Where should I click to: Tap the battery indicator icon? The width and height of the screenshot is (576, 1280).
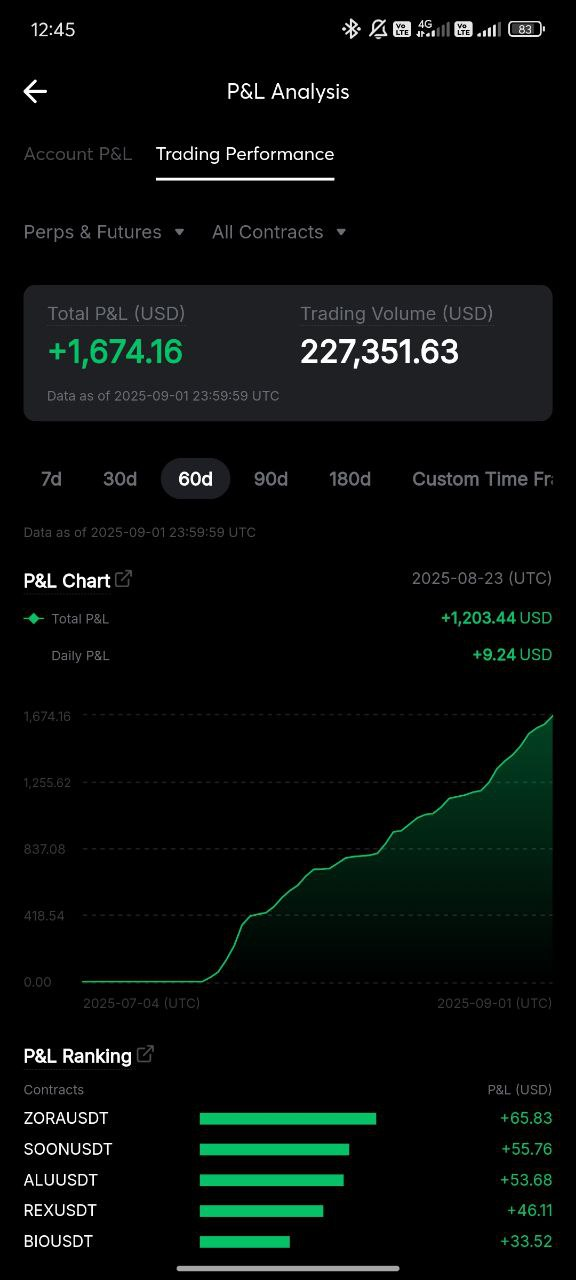pyautogui.click(x=527, y=29)
